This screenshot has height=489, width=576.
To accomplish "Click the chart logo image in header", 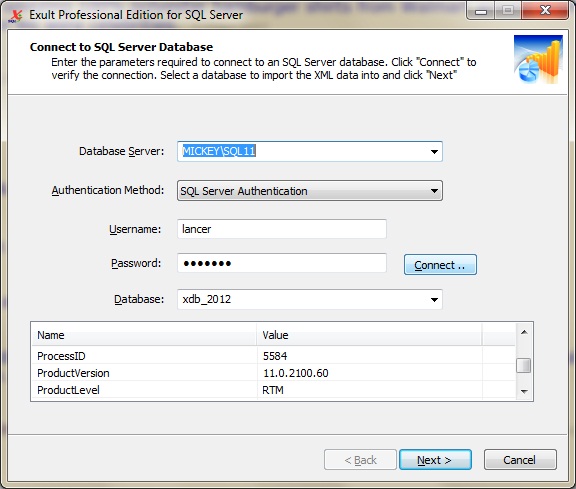I will [x=538, y=60].
